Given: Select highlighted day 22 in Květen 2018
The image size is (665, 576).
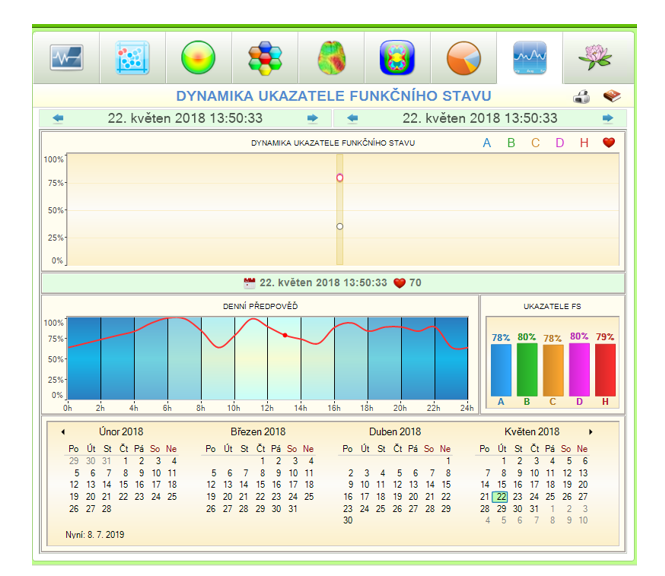Looking at the screenshot, I should coord(501,497).
